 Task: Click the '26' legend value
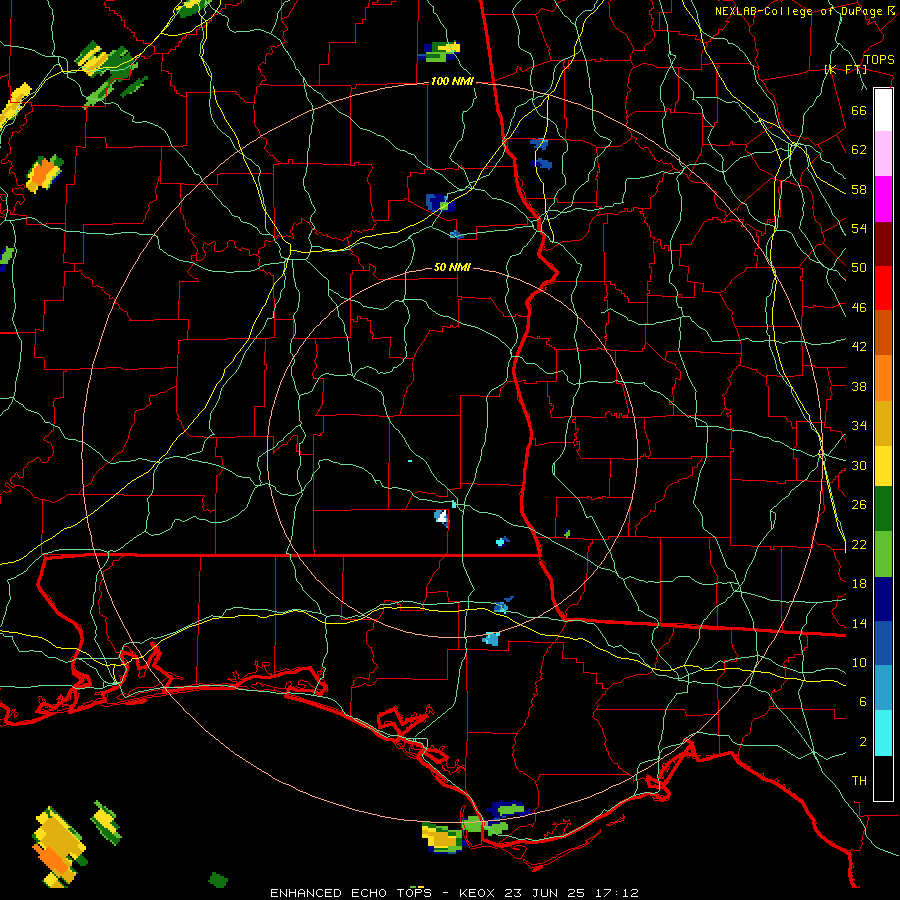point(859,505)
